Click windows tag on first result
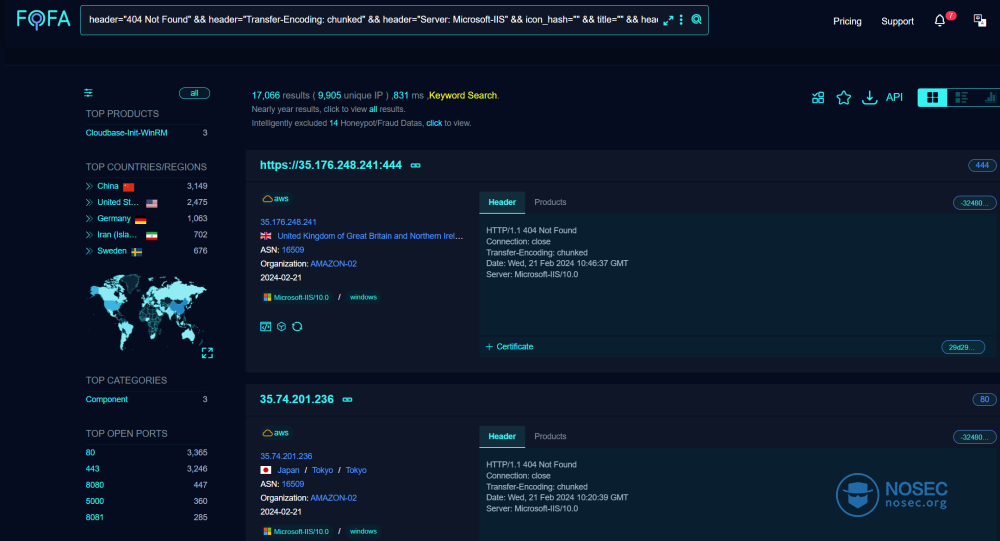The height and width of the screenshot is (541, 1000). pyautogui.click(x=363, y=297)
